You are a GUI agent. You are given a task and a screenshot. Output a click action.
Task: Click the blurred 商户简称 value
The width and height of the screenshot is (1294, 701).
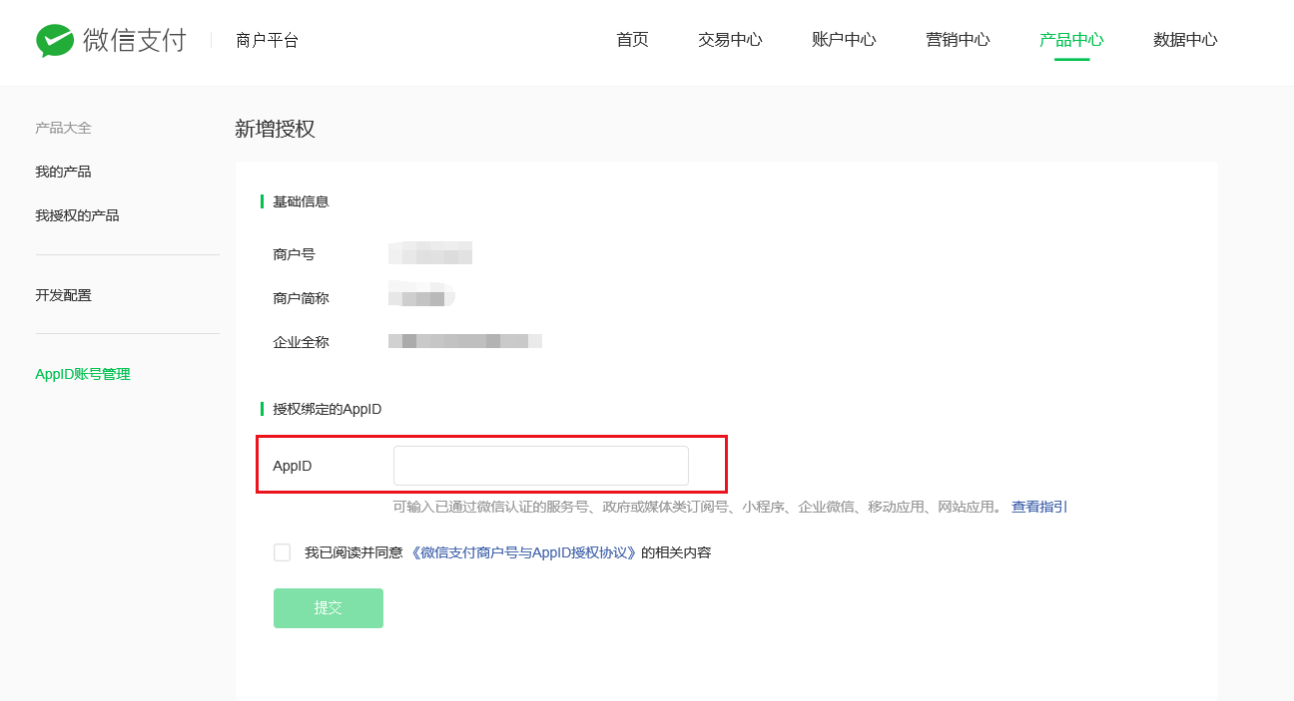tap(421, 294)
